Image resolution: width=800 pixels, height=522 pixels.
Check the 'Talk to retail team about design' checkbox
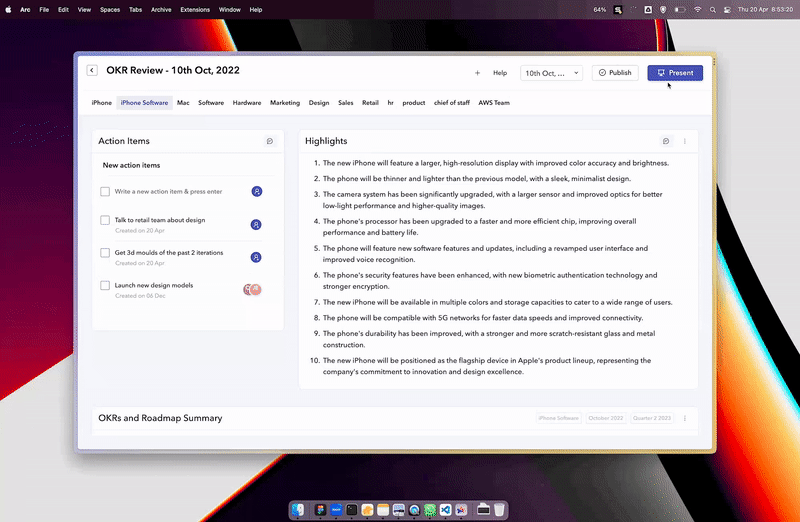pyautogui.click(x=105, y=220)
